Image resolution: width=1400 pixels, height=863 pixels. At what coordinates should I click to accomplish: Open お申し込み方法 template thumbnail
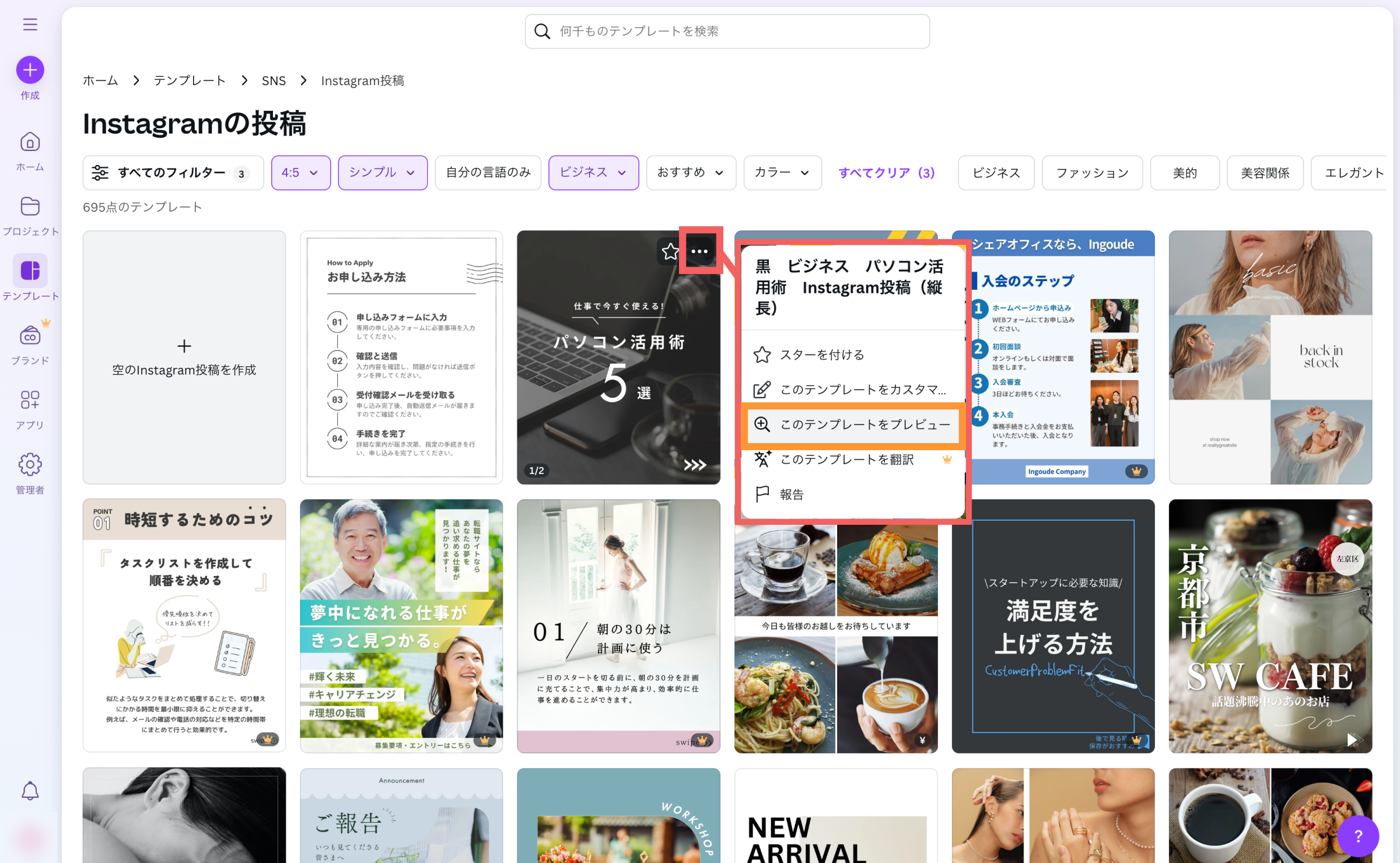(401, 357)
